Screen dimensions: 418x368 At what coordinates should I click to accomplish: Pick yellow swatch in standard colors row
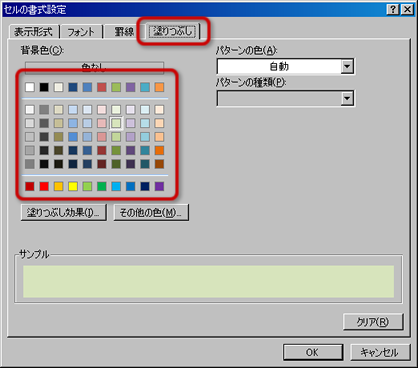coord(73,186)
